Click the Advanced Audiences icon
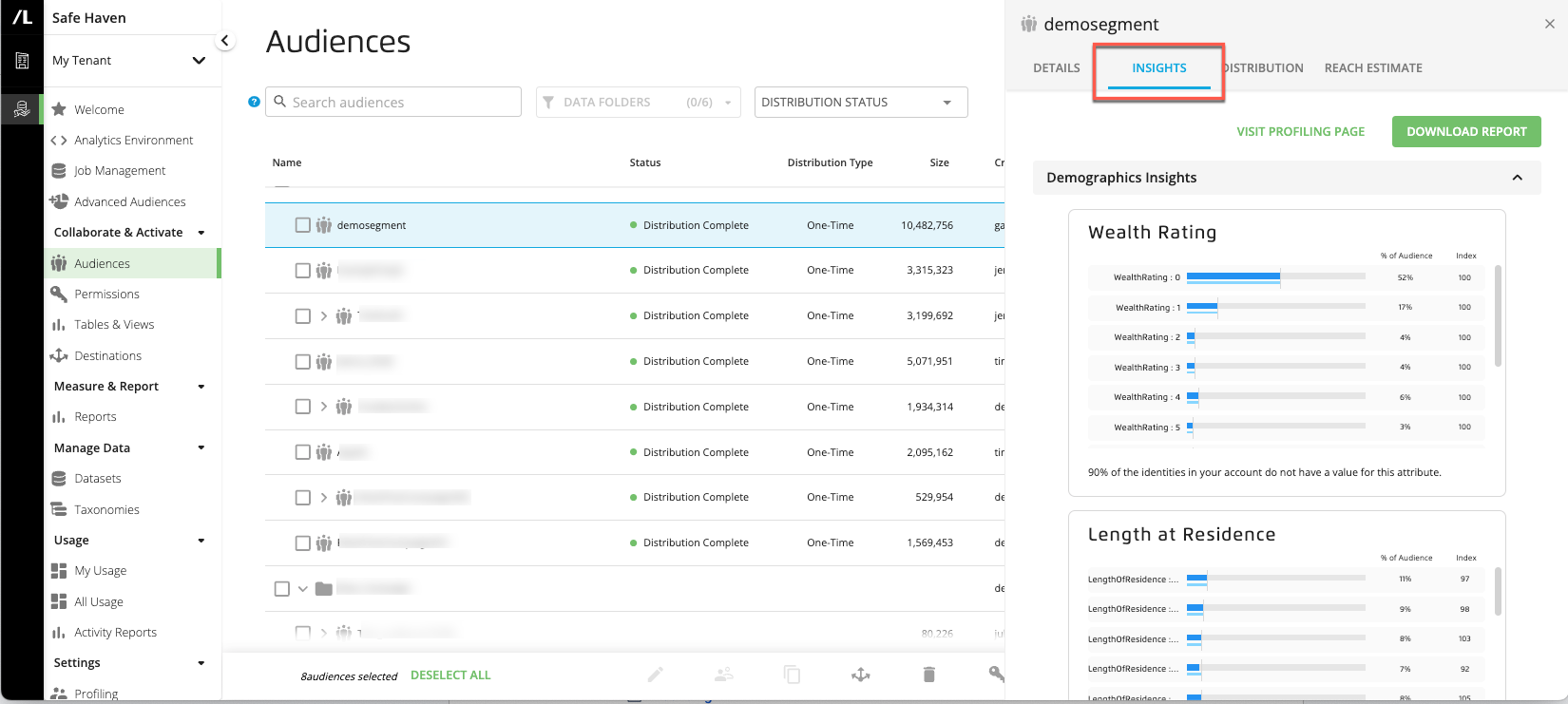Viewport: 1568px width, 704px height. click(59, 201)
